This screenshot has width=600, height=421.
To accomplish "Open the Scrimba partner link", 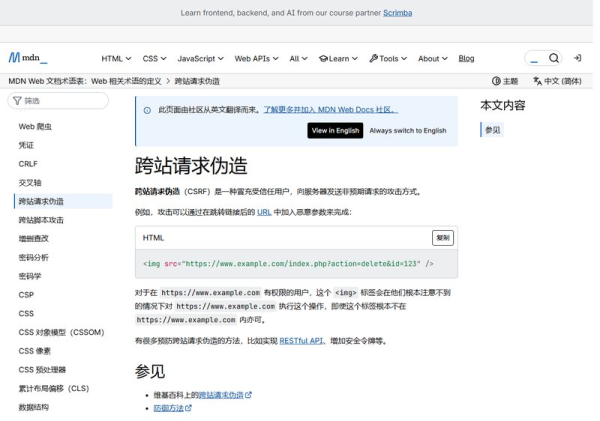I will tap(398, 13).
